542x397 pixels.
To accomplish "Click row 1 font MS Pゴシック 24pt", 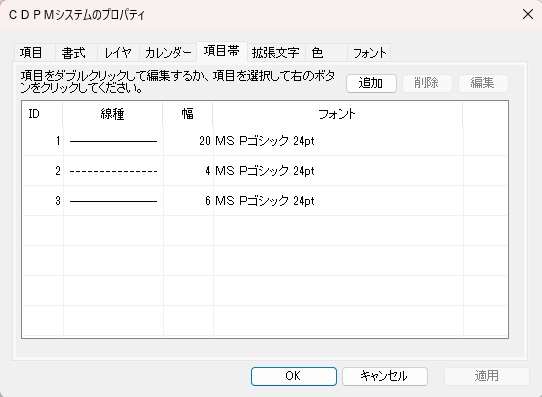I will click(265, 141).
